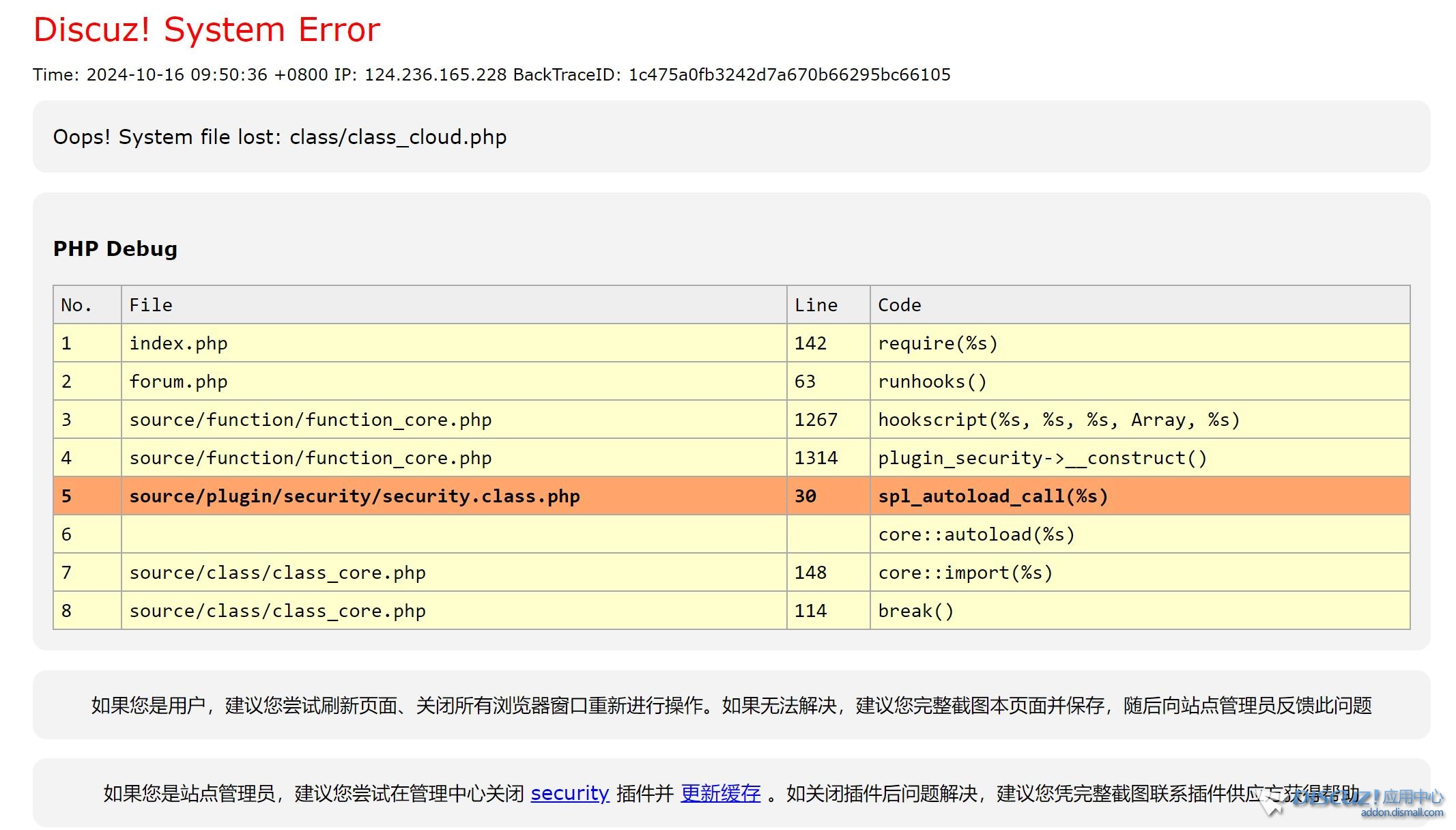Click the BackTraceID value 1c475a0fb3242d7a670b66295bc66105

(x=789, y=74)
